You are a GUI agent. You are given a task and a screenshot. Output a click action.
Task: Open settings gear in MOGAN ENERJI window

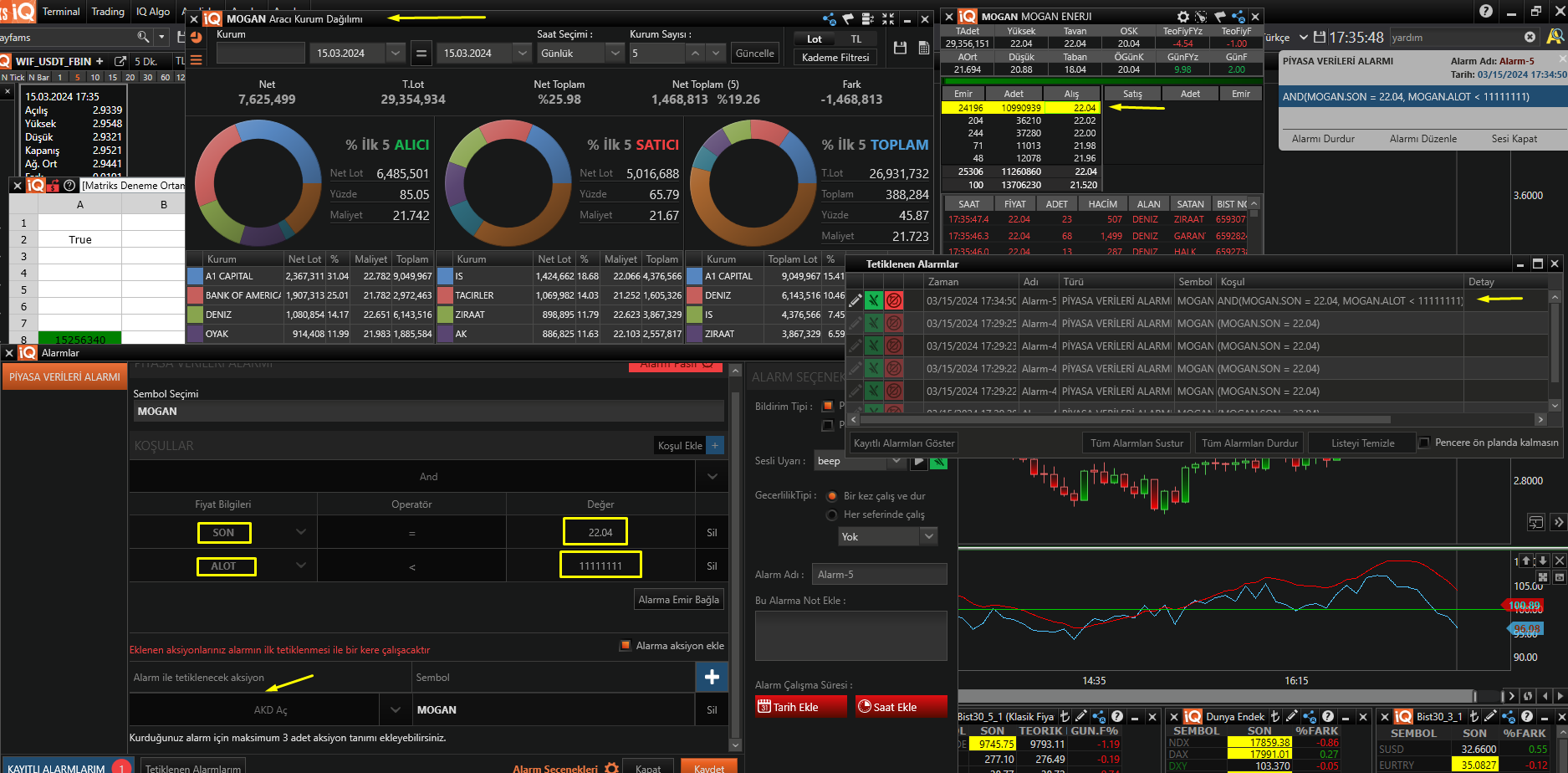pos(1182,17)
